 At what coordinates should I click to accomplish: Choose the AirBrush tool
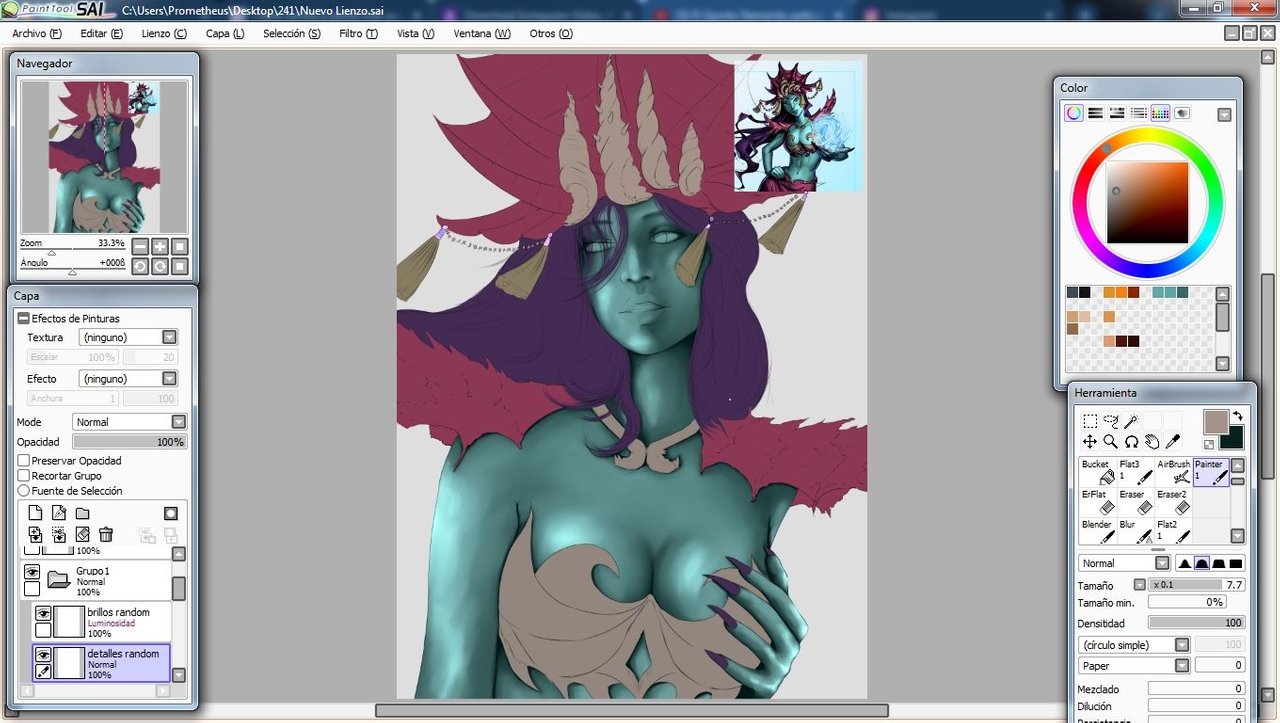pyautogui.click(x=1174, y=472)
